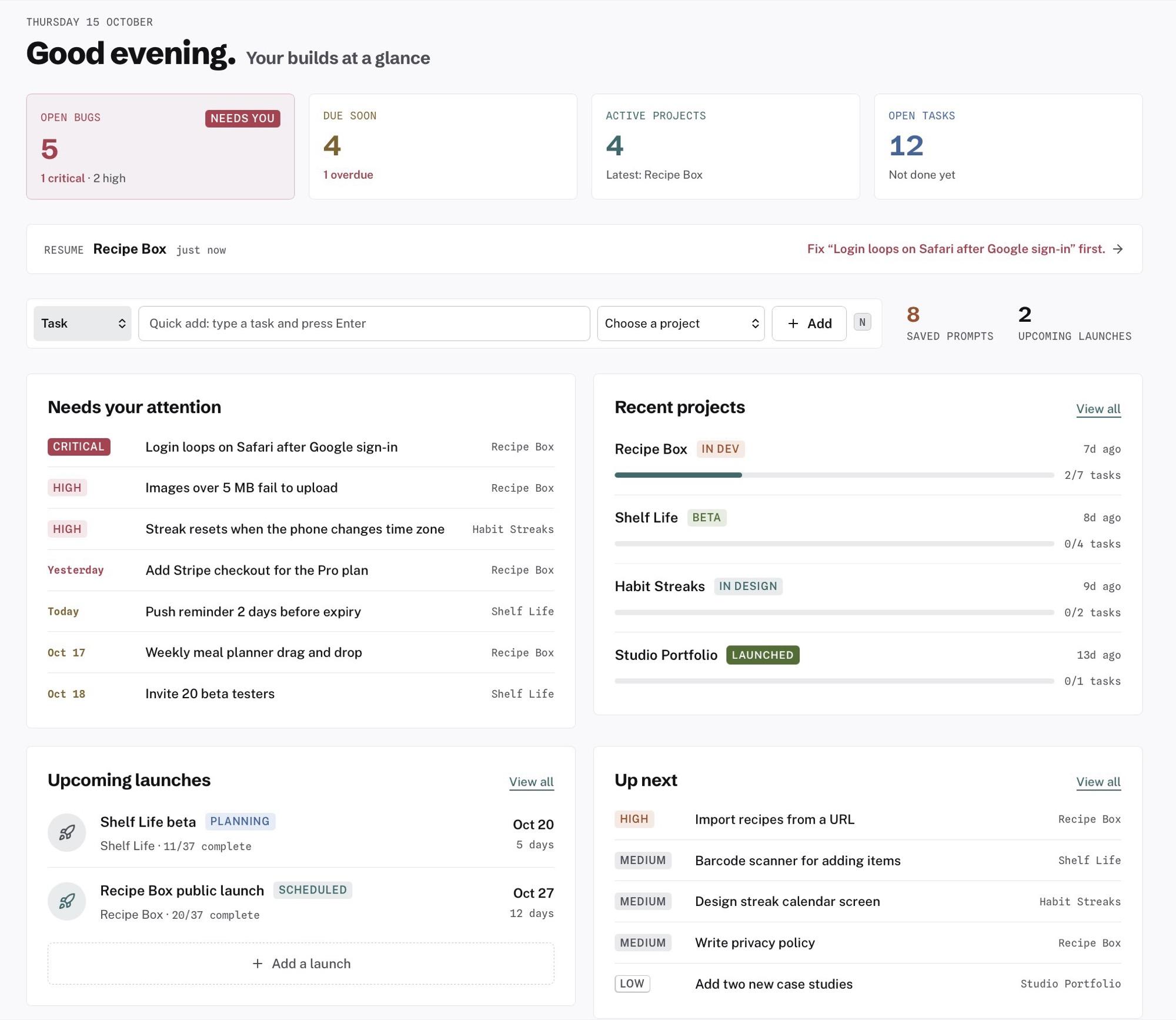Click the N keyboard shortcut badge
The width and height of the screenshot is (1176, 1020).
[x=862, y=322]
